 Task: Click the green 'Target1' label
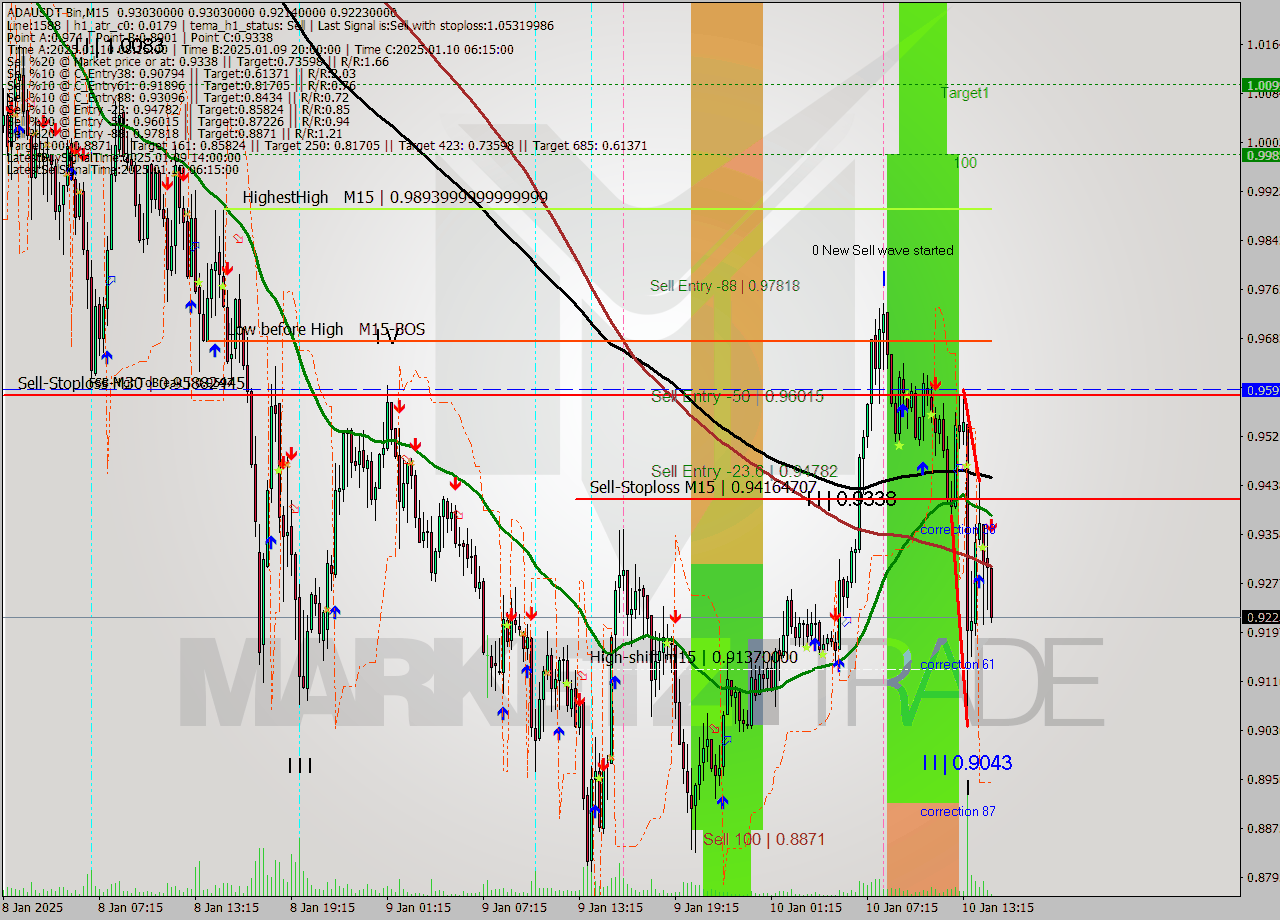[x=965, y=92]
